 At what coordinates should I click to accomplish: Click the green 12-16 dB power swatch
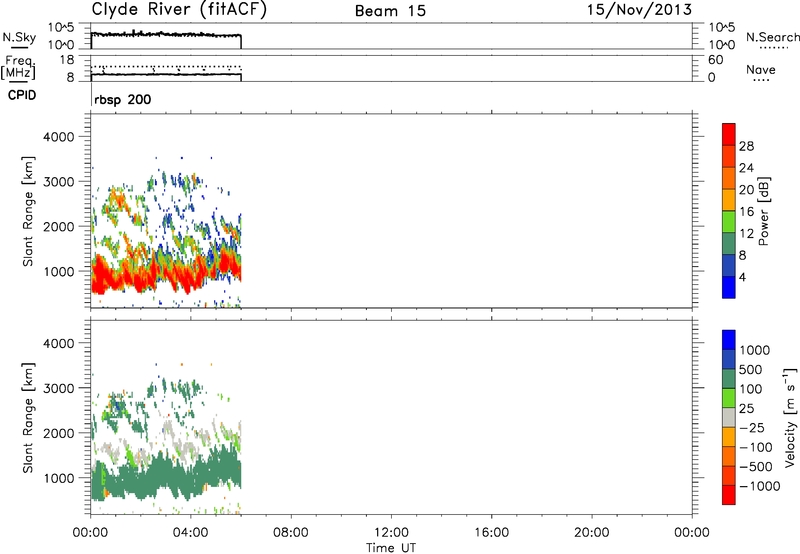pos(729,222)
